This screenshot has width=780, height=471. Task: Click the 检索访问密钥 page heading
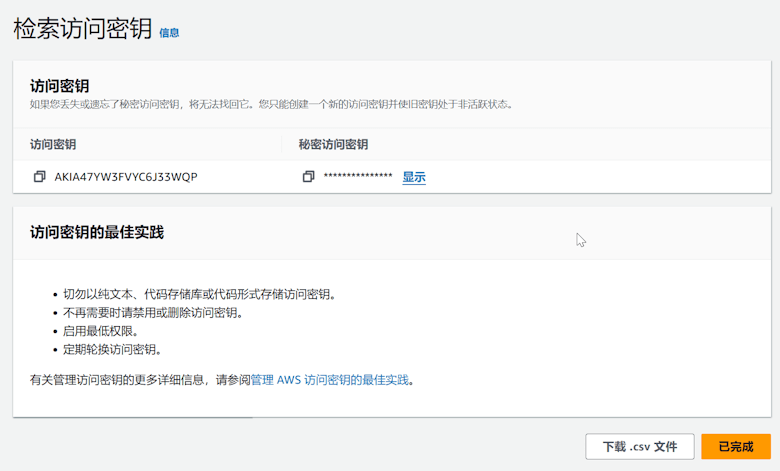(x=82, y=29)
